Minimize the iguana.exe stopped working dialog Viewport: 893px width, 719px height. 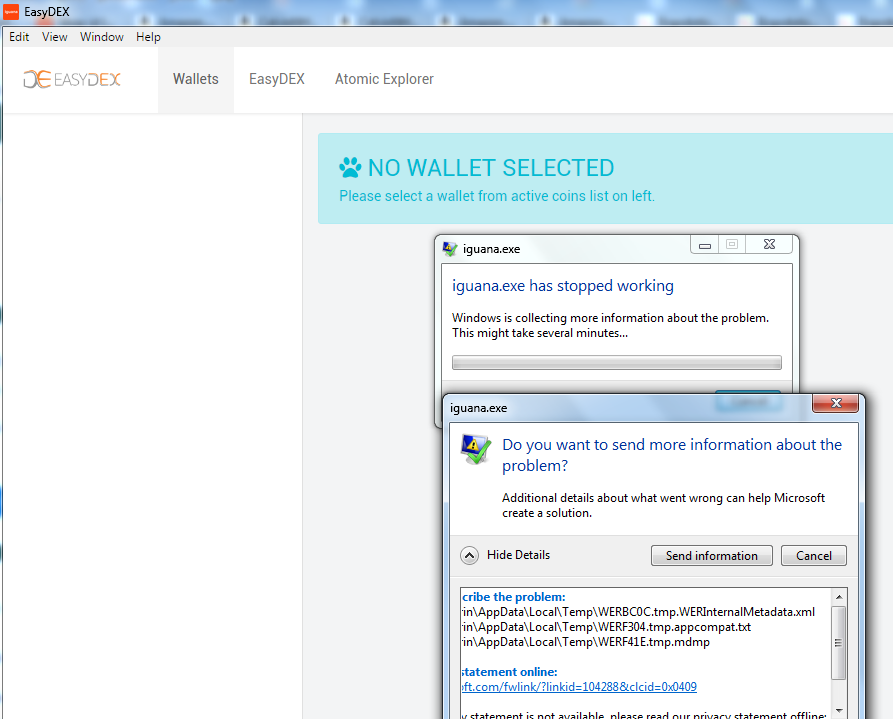click(x=704, y=245)
